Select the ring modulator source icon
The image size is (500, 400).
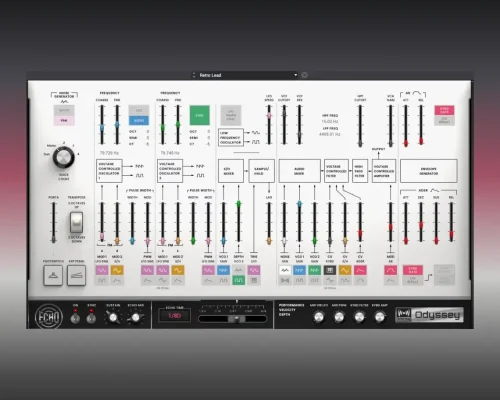pyautogui.click(x=284, y=280)
